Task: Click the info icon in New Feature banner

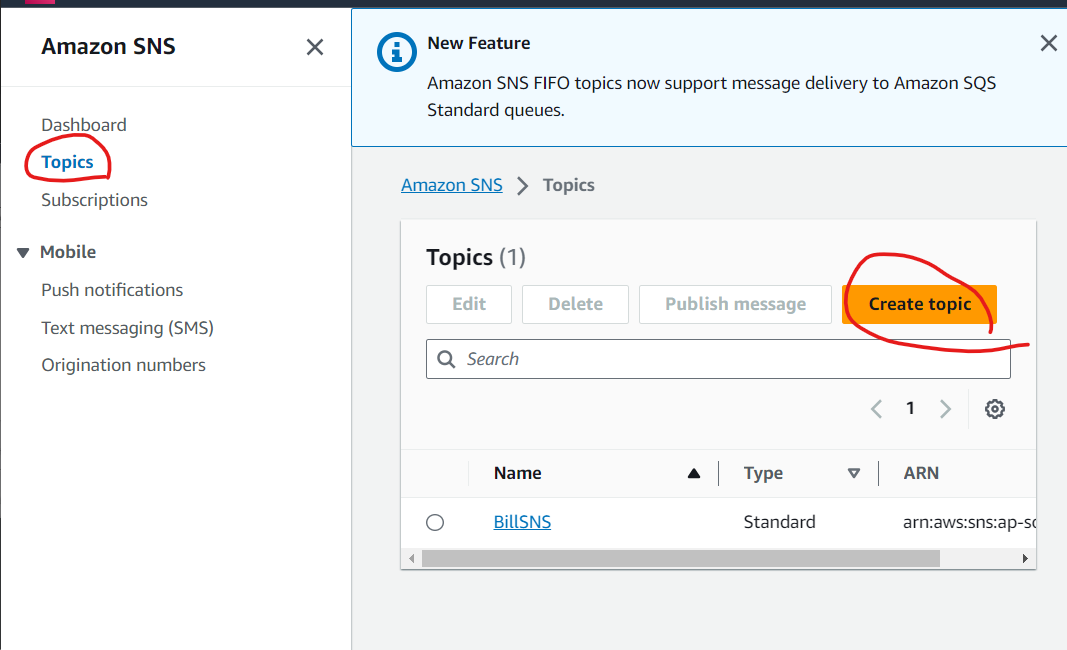Action: [x=397, y=52]
